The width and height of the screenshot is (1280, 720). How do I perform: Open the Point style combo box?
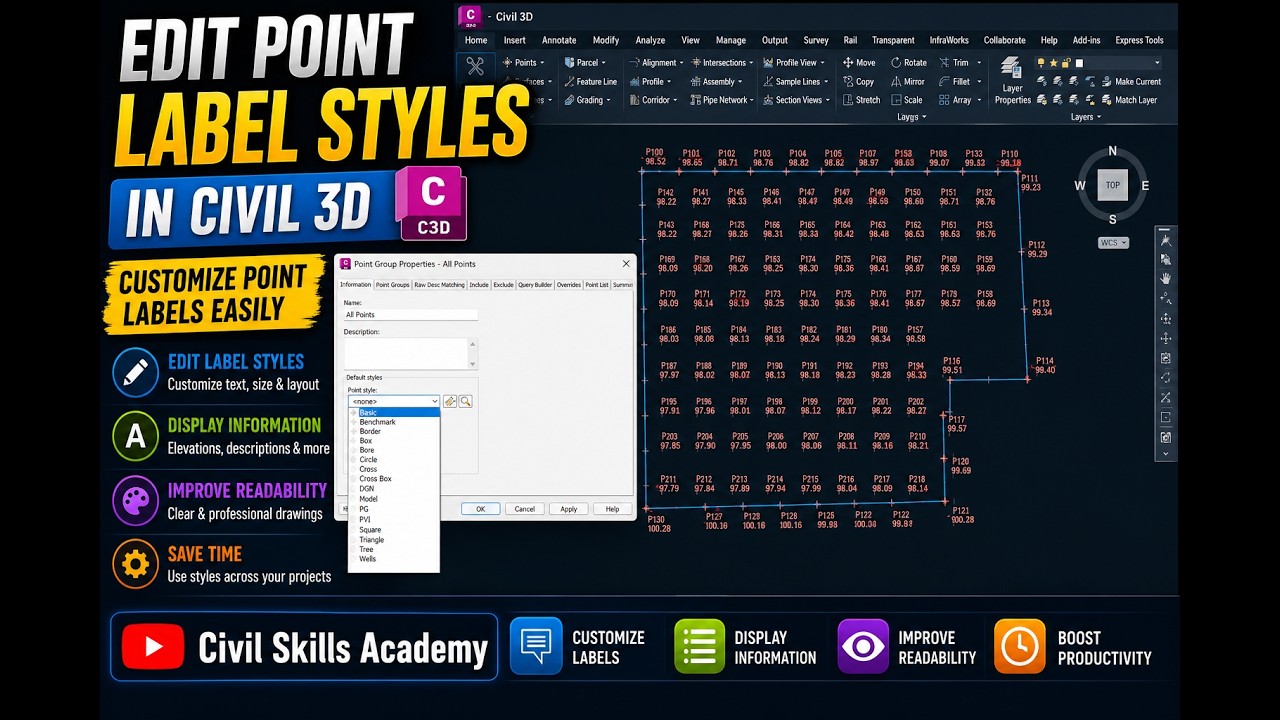tap(394, 401)
